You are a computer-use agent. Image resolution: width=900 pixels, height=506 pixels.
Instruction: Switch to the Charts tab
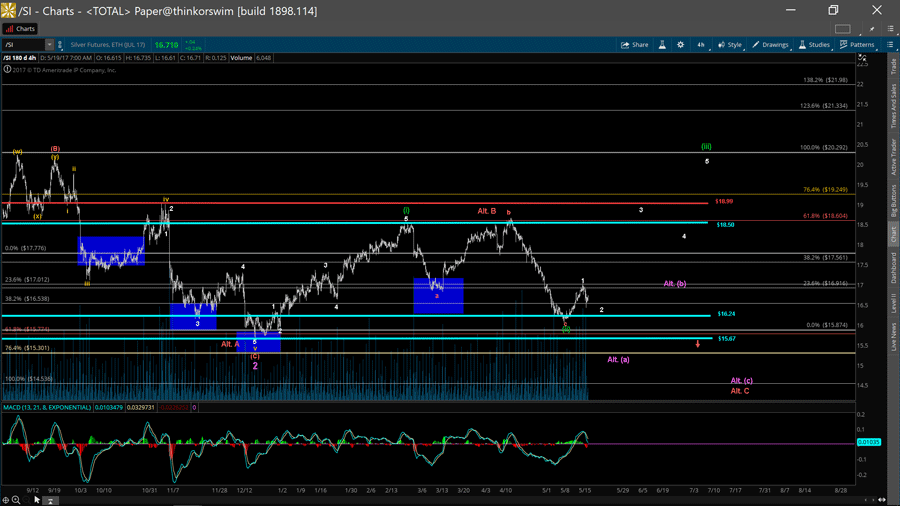click(21, 29)
